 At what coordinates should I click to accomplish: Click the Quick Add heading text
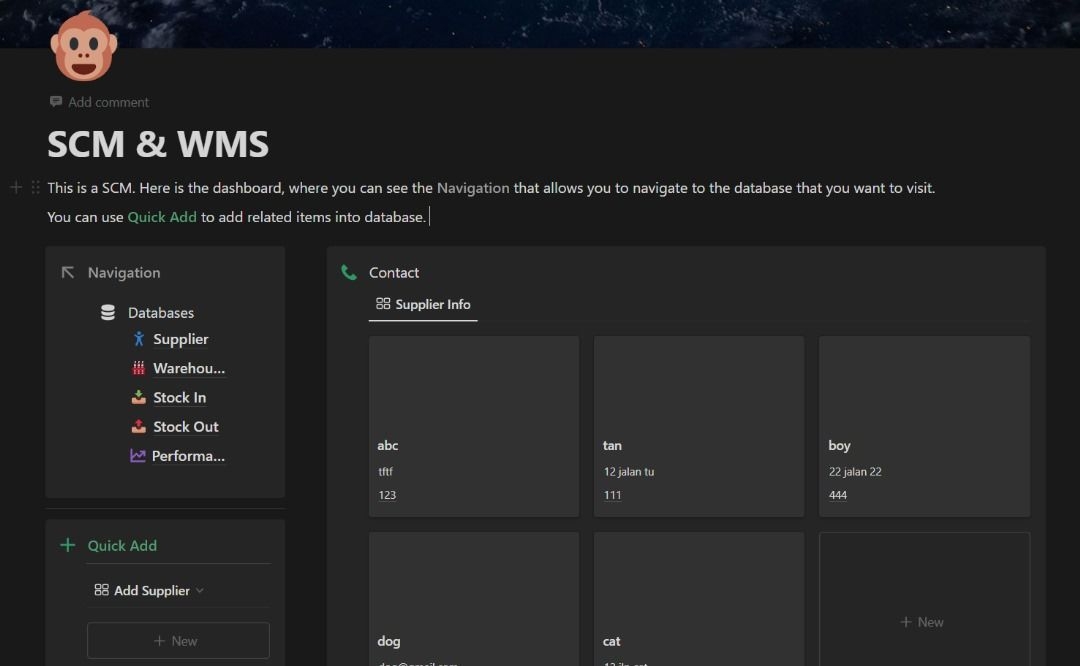pyautogui.click(x=122, y=545)
